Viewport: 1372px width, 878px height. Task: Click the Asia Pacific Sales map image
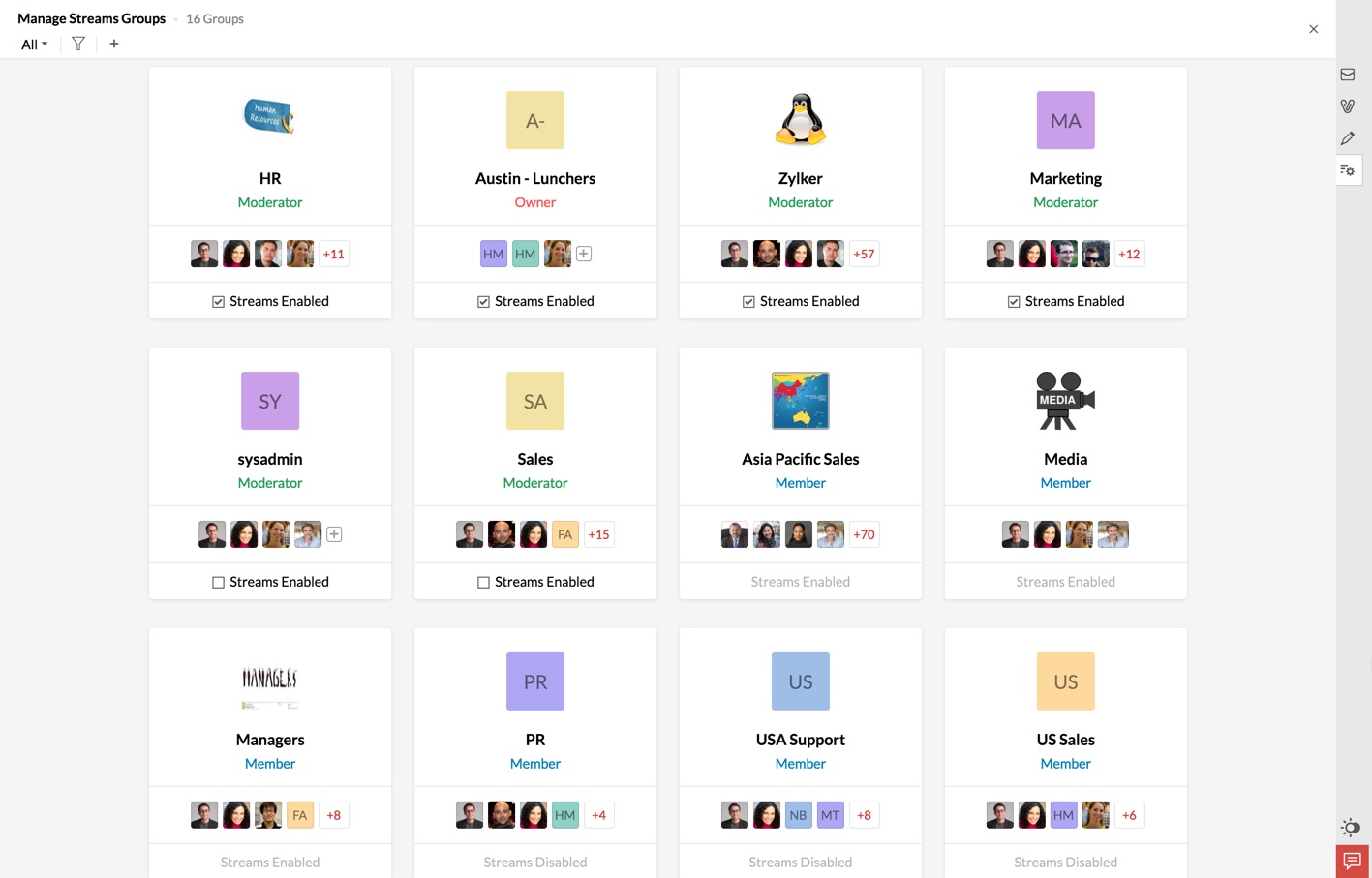pos(801,401)
